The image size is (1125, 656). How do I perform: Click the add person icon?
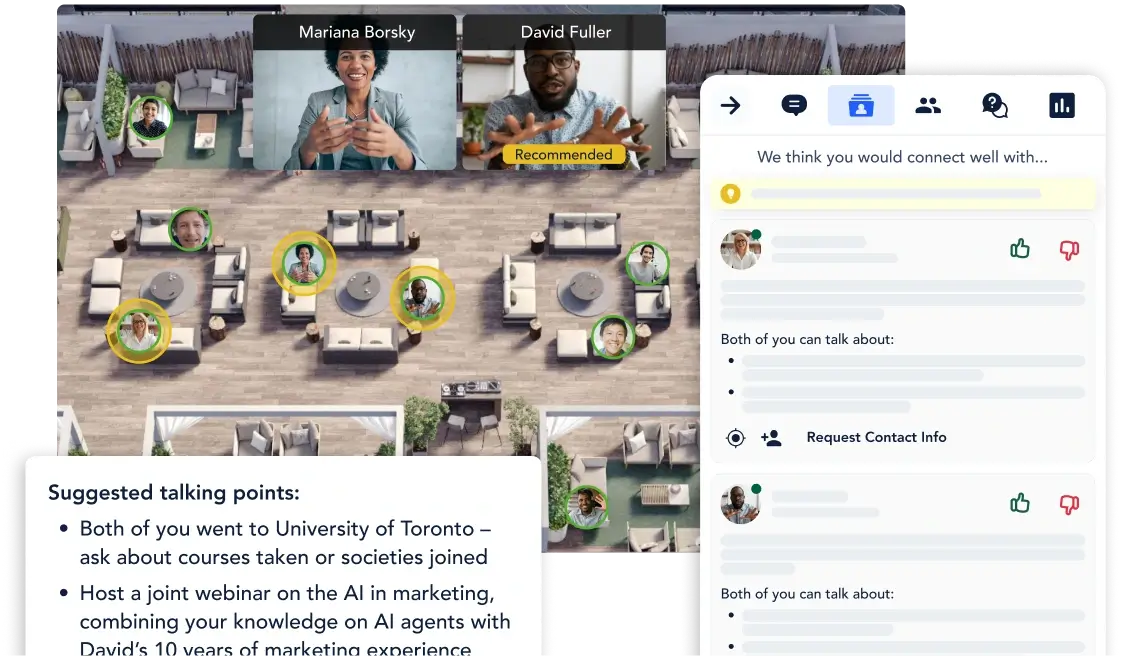[x=771, y=438]
